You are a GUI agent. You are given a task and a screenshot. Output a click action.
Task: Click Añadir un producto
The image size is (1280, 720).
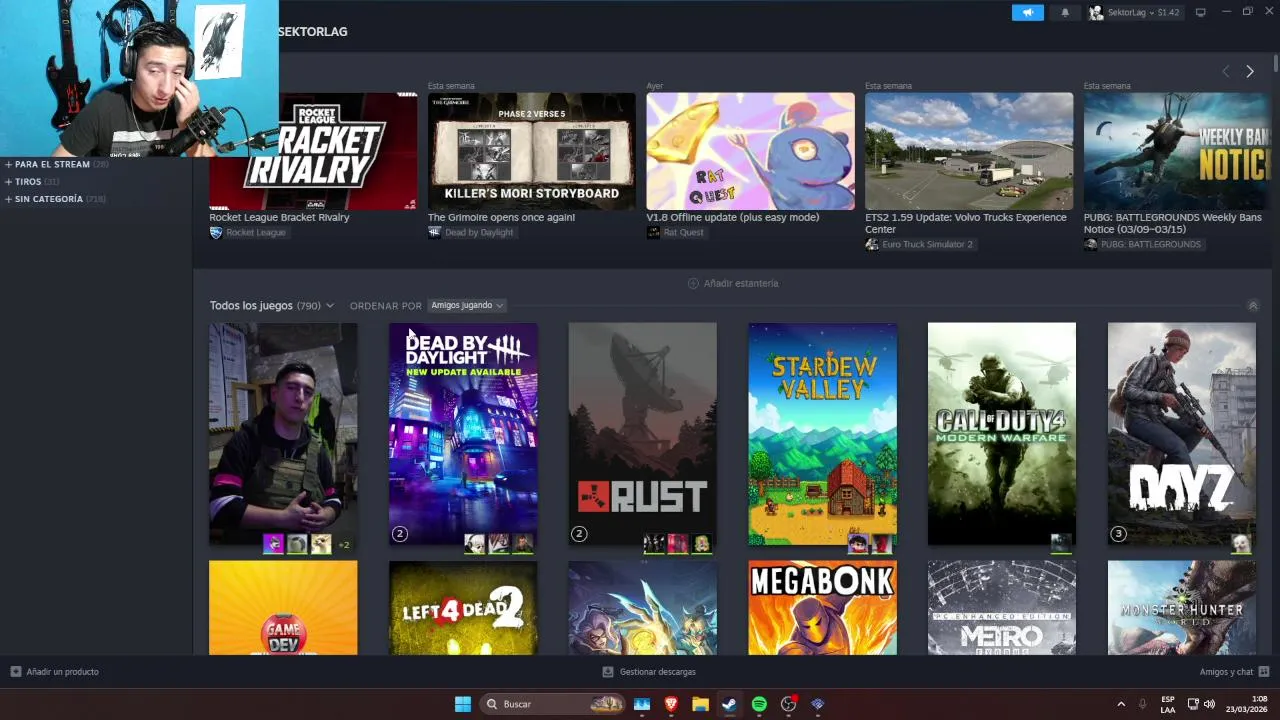click(55, 672)
